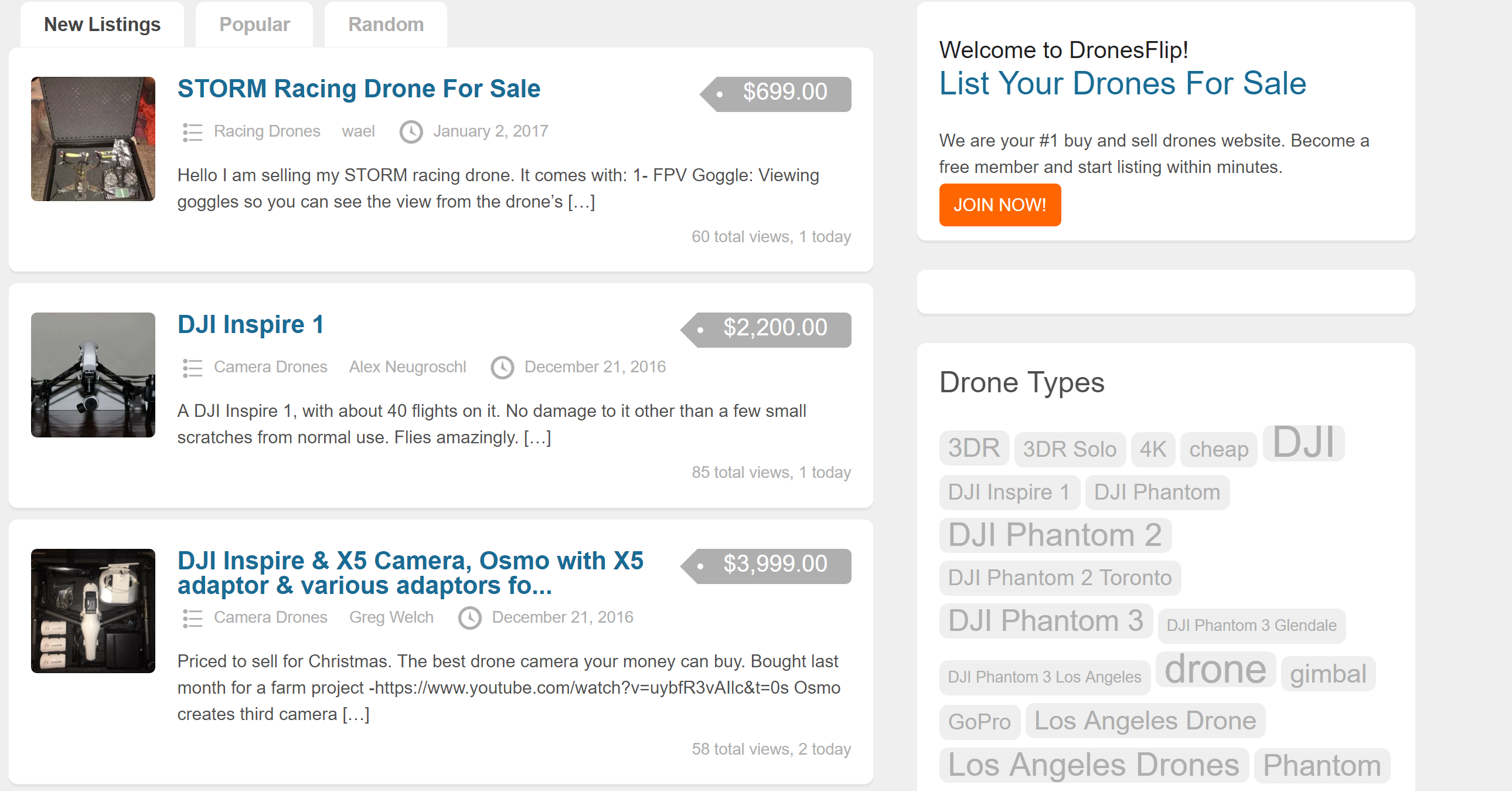Open Camera Drones category in Greg Welch's listing

271,617
